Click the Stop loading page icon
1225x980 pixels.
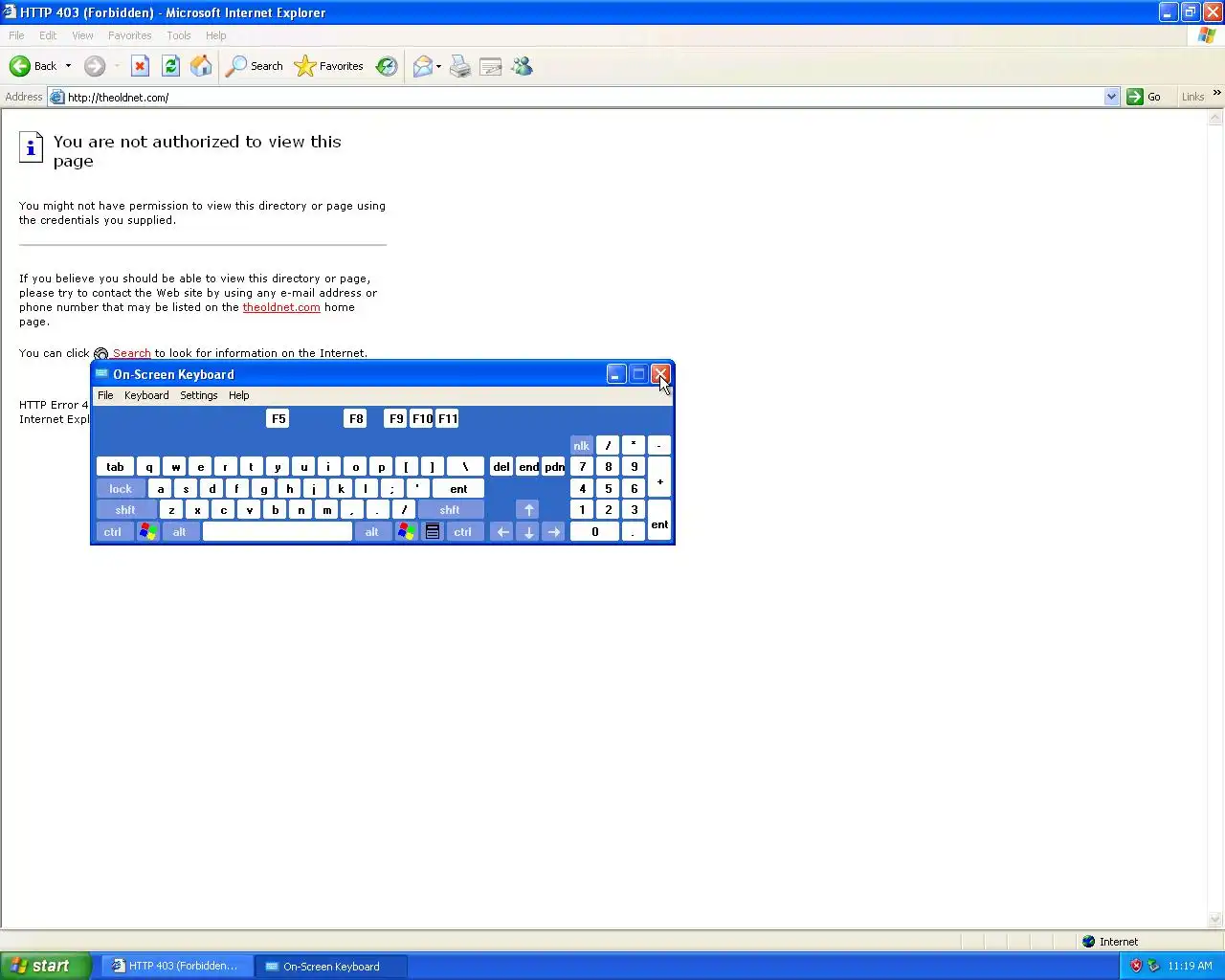140,66
